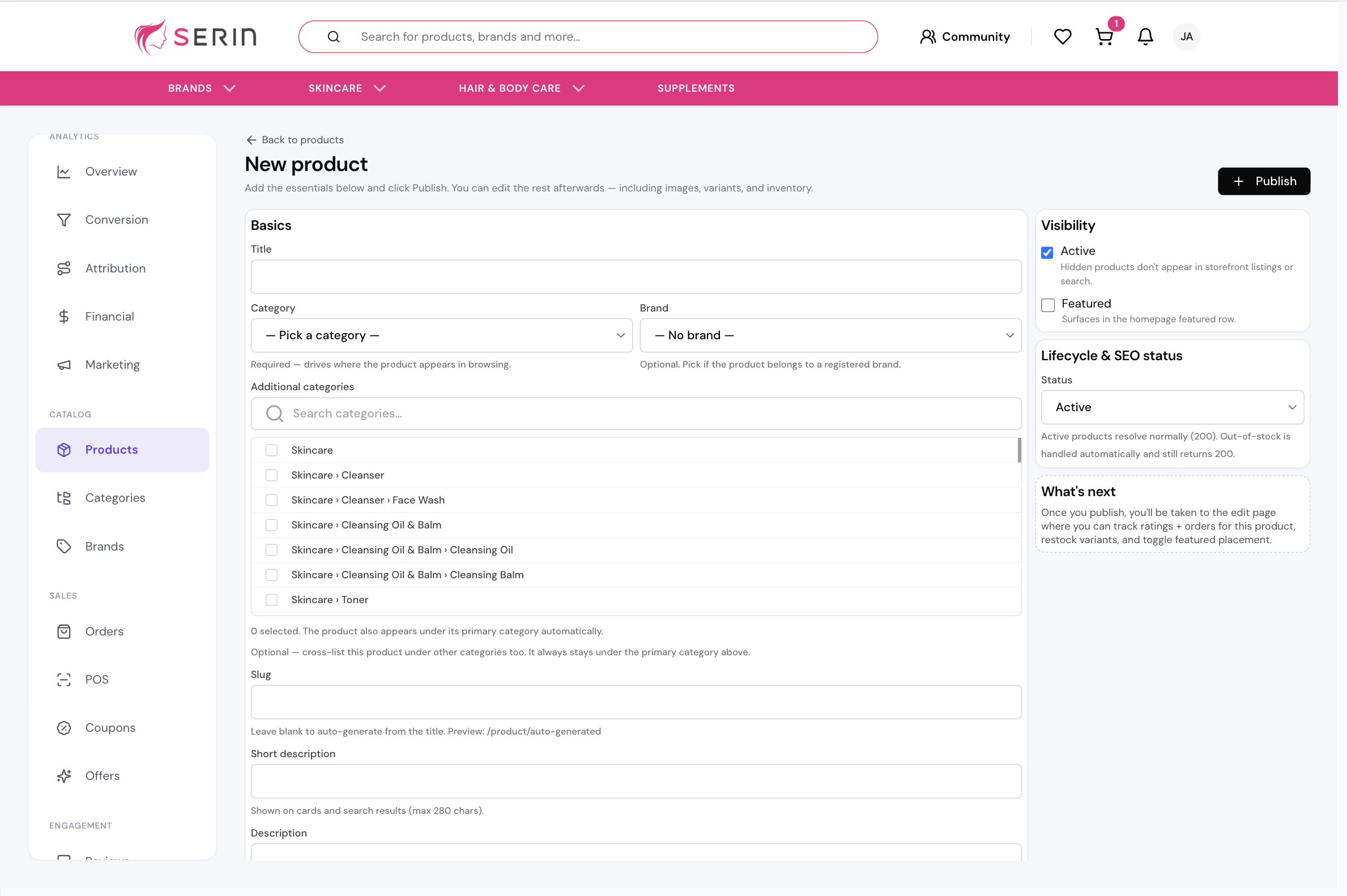This screenshot has height=896, width=1347.
Task: Open Overview analytics in sidebar
Action: click(x=122, y=172)
